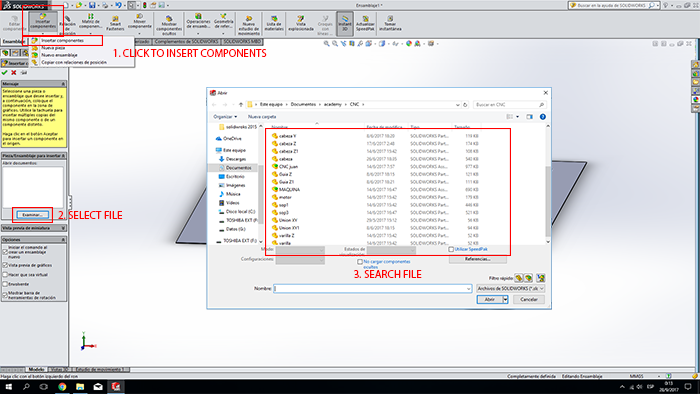Screen dimensions: 700x394
Task: Create a Vista explosionada
Action: coord(301,23)
